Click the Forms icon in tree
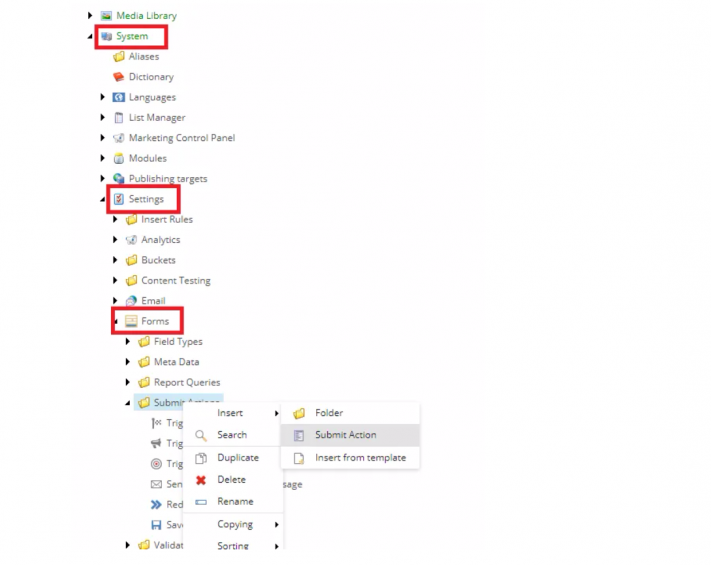The height and width of the screenshot is (565, 711). click(x=131, y=321)
